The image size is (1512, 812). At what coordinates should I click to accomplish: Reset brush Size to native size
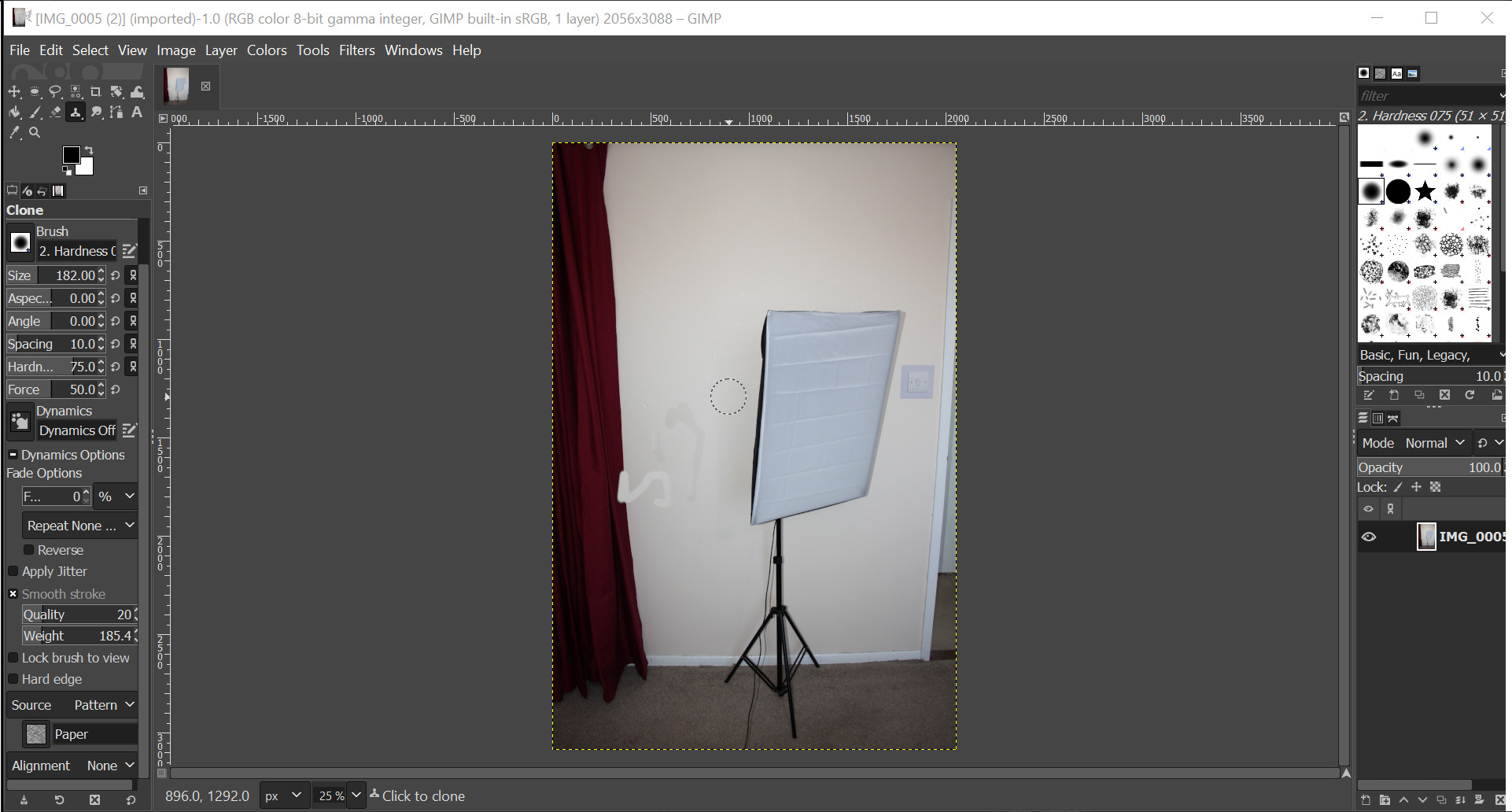click(116, 275)
